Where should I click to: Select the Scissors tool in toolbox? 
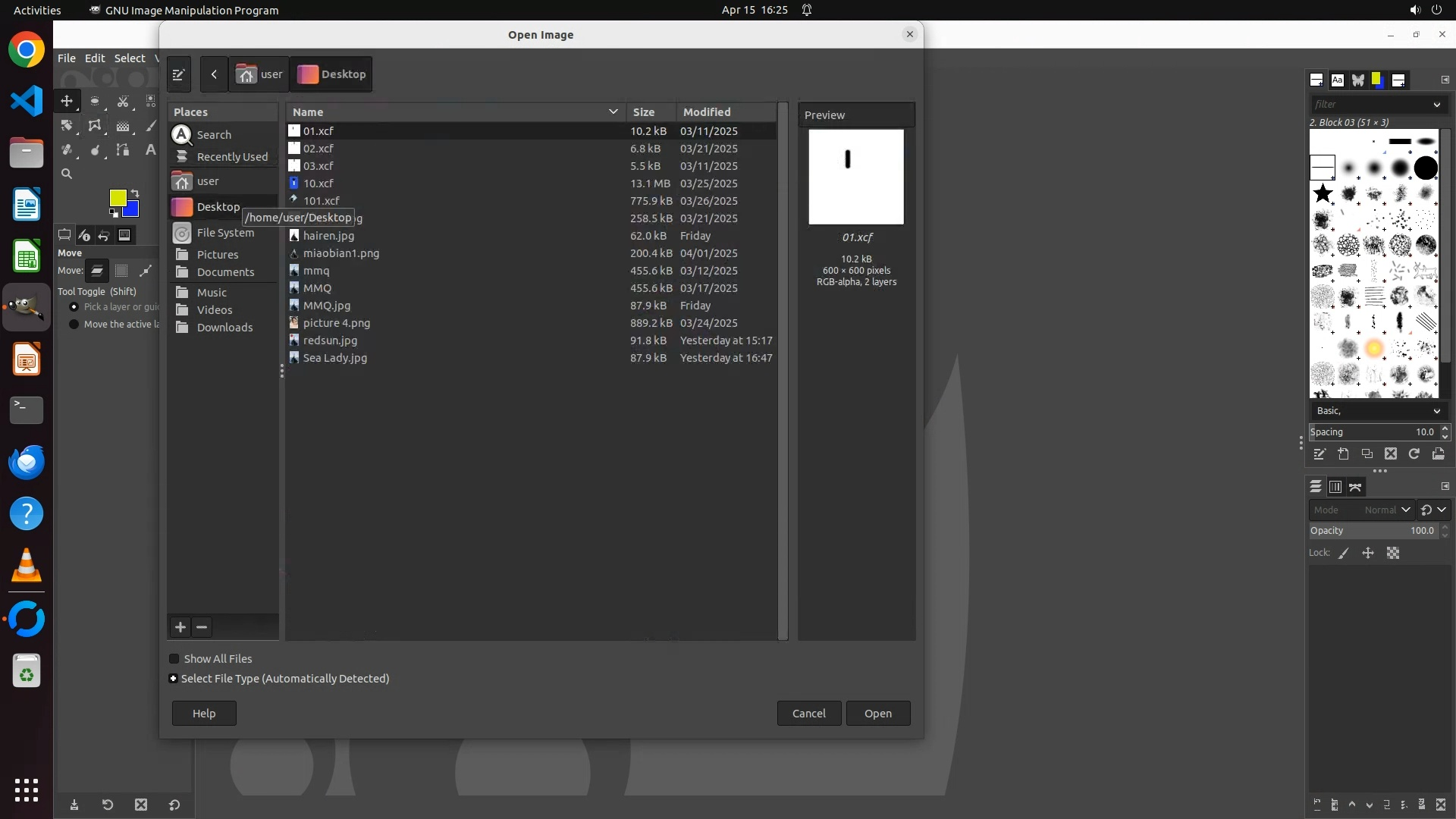coord(123,101)
